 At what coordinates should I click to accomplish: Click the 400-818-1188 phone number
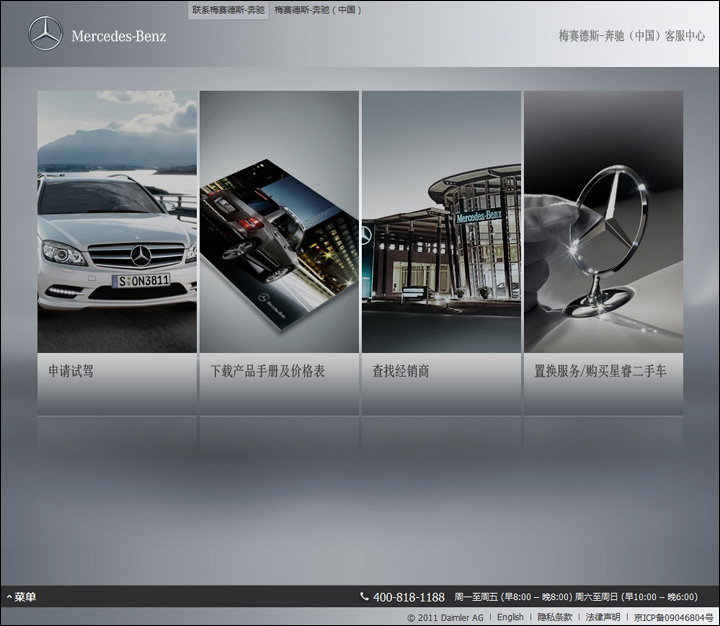tap(409, 597)
